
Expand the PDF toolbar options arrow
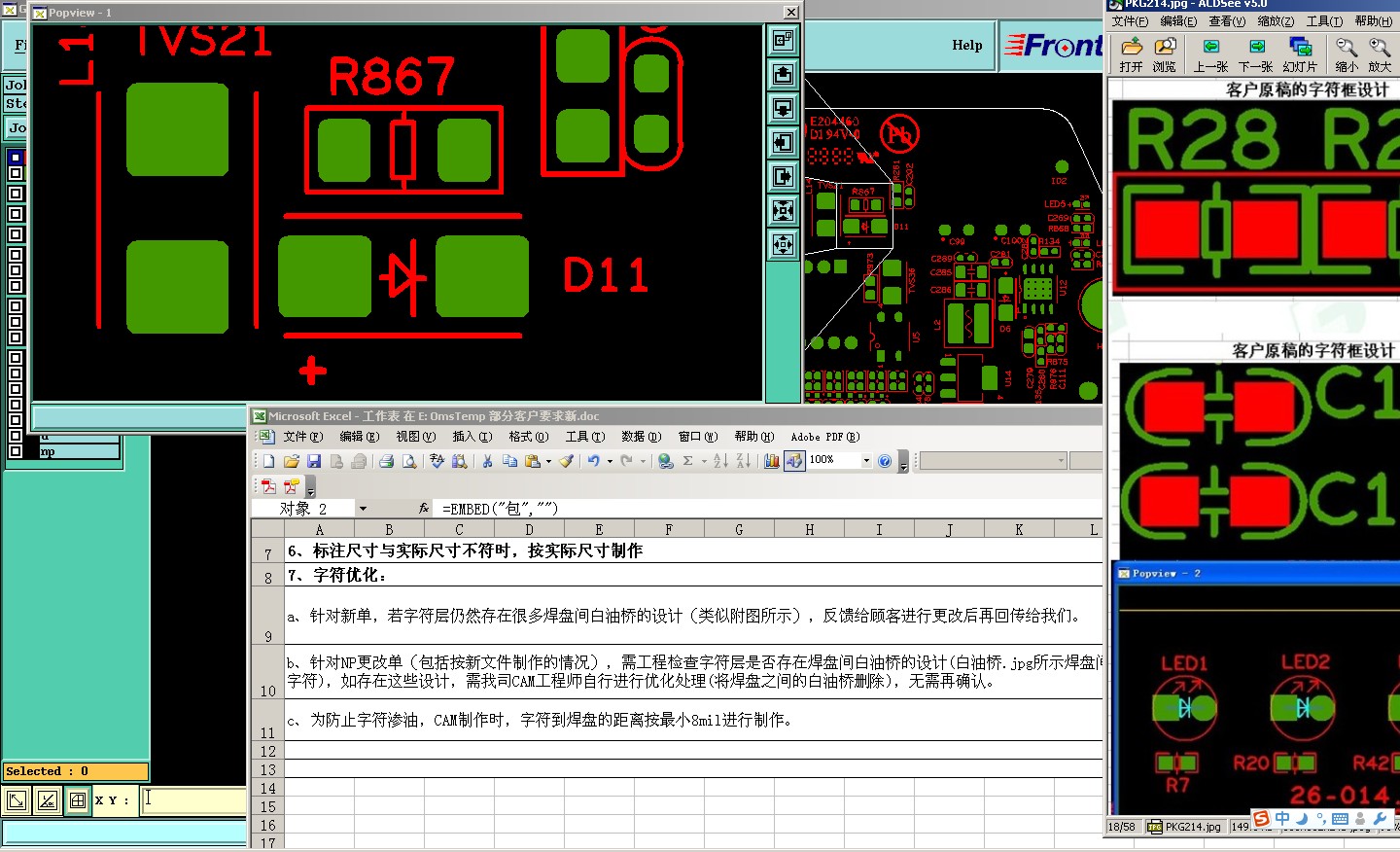point(310,486)
